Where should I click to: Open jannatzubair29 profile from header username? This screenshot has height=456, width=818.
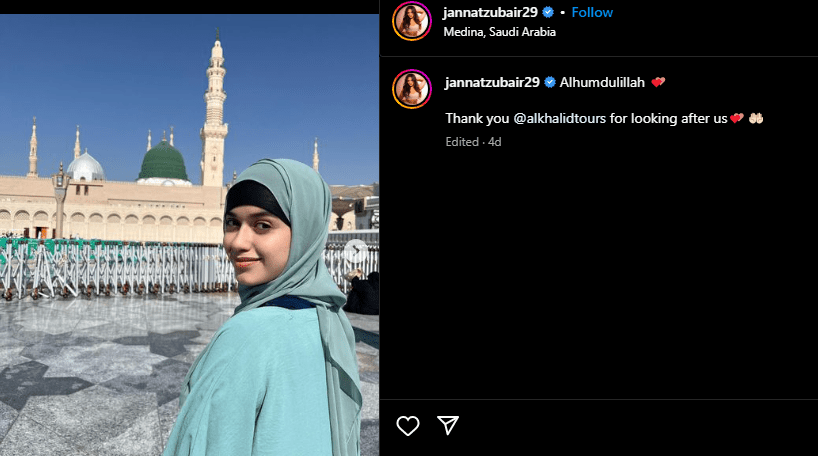click(490, 13)
